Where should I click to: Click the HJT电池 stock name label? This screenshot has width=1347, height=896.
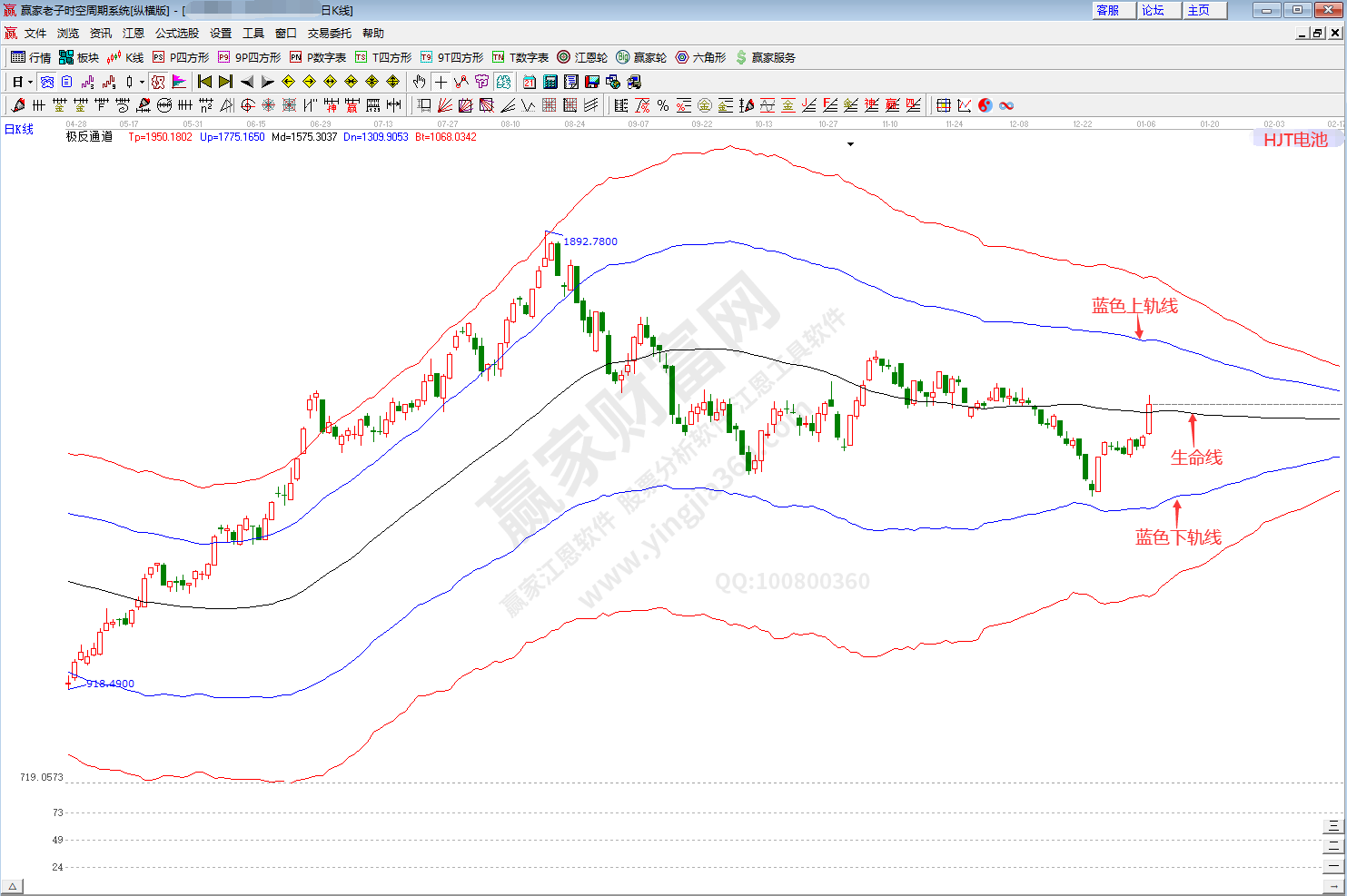click(1296, 140)
